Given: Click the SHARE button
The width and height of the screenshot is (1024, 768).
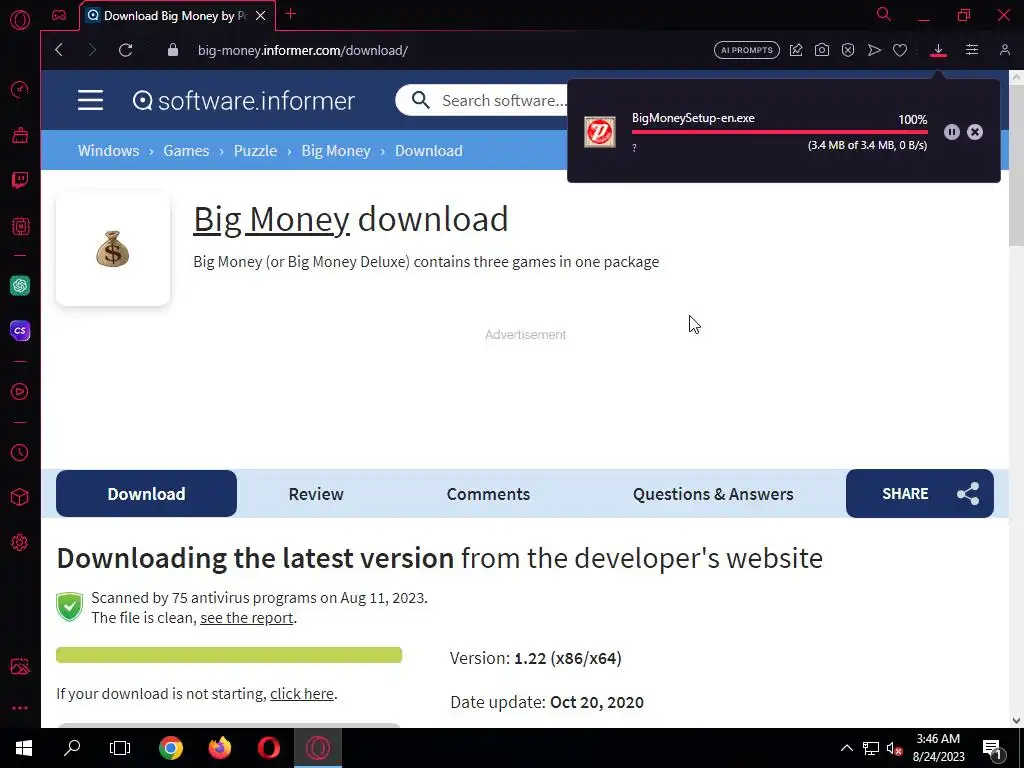Looking at the screenshot, I should 920,494.
